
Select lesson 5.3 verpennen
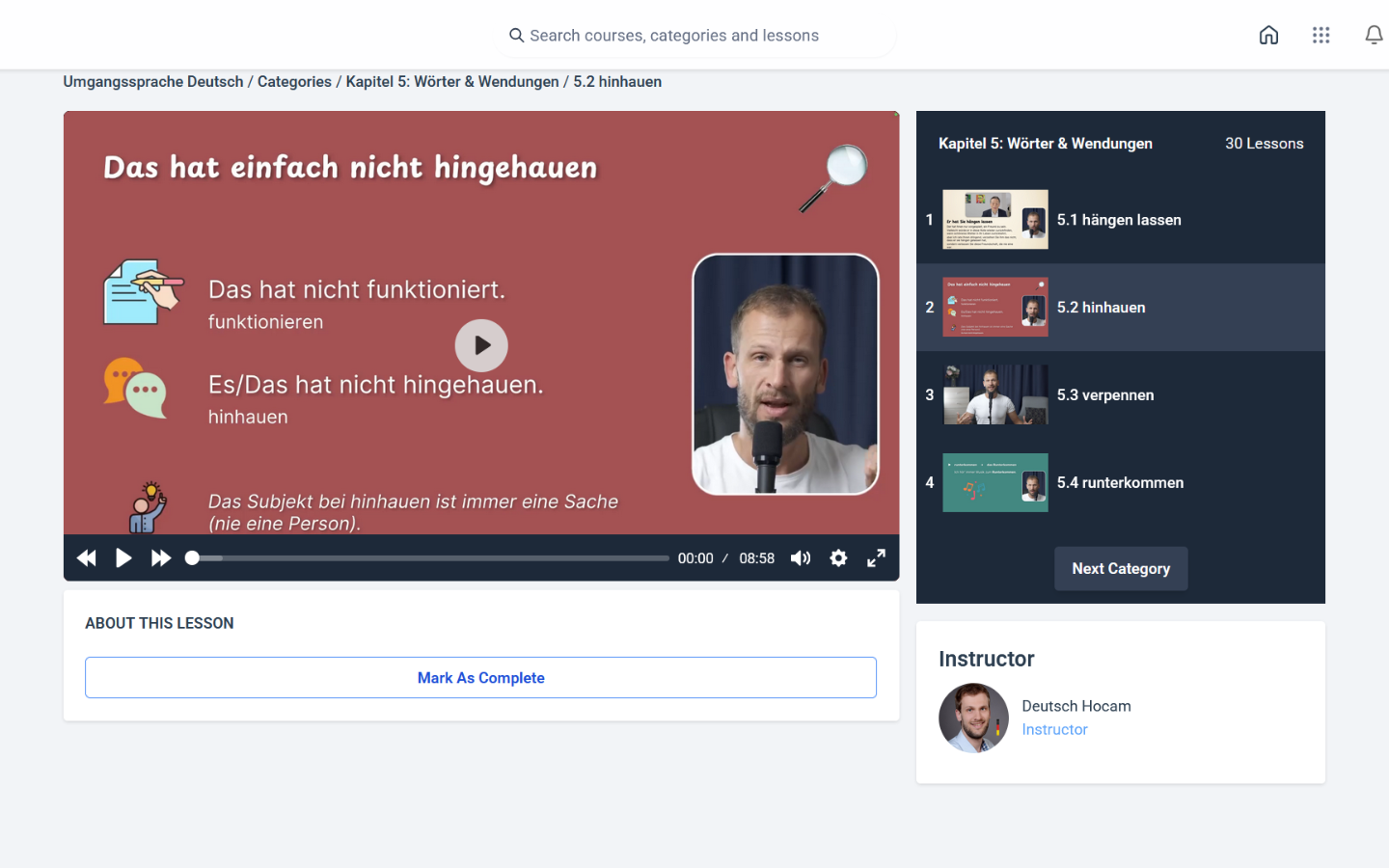click(x=1104, y=395)
